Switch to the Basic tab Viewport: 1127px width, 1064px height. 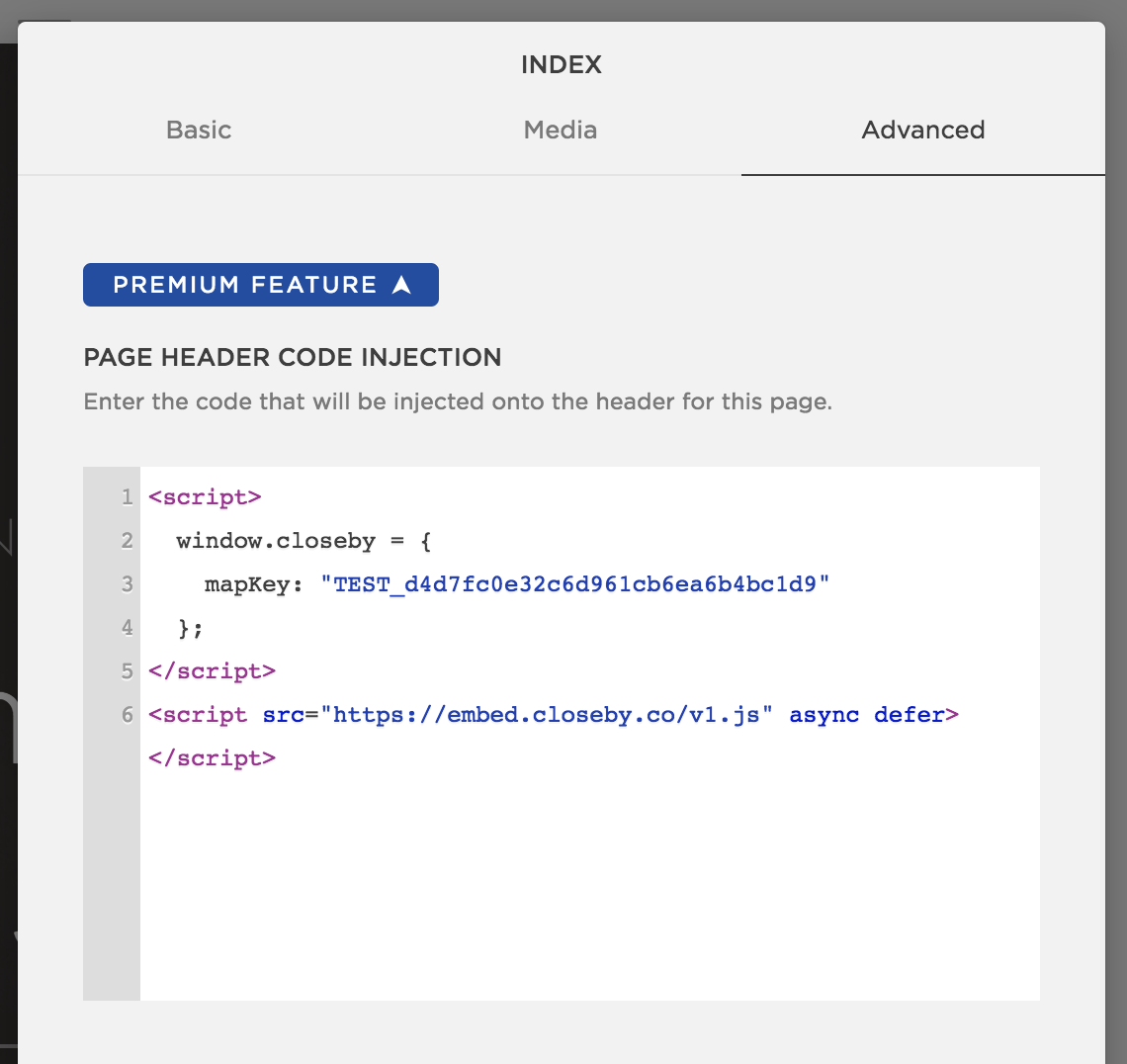199,131
